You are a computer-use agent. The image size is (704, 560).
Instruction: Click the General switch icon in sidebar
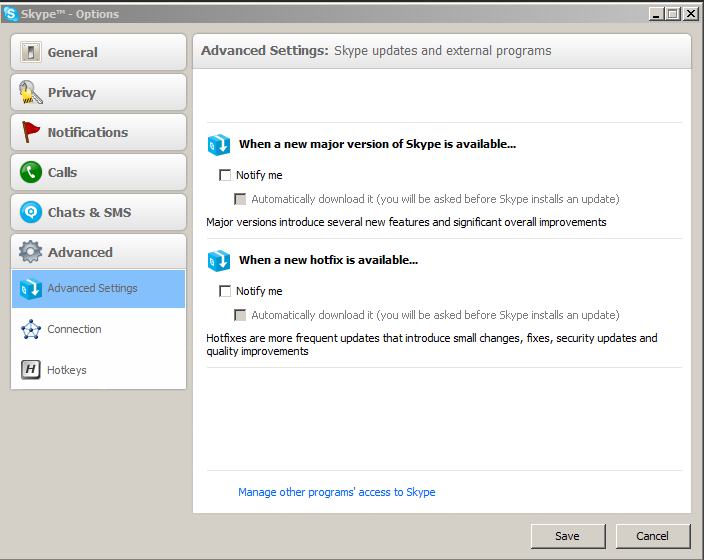point(31,52)
